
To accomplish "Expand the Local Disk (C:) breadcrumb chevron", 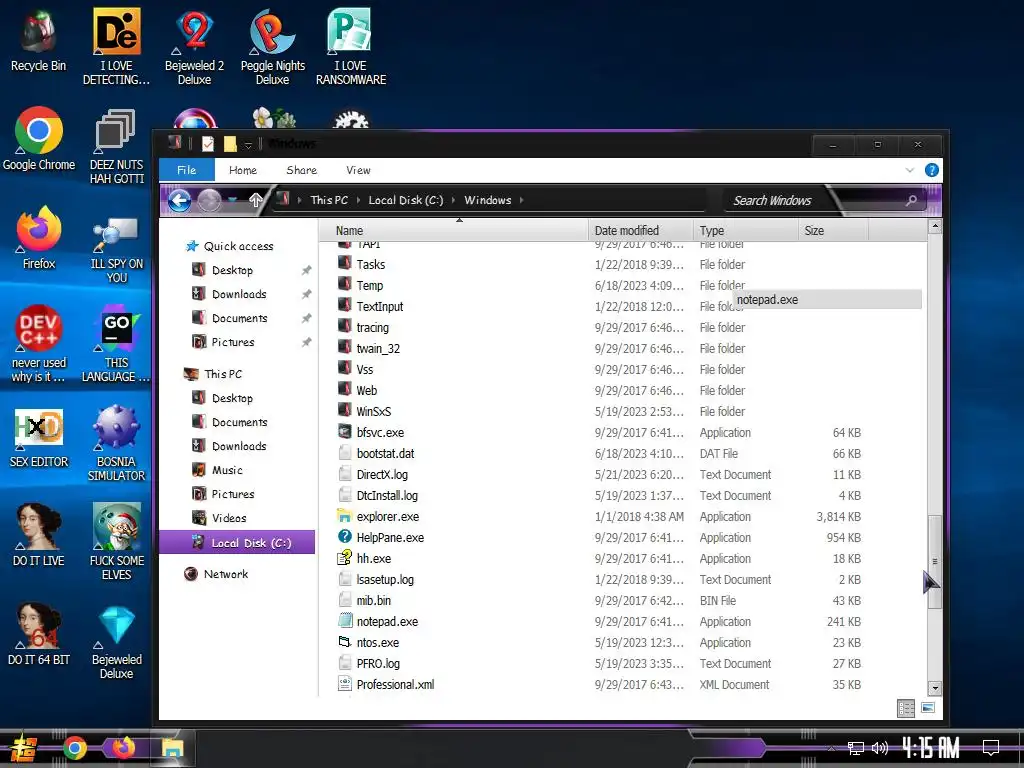I will tap(454, 200).
